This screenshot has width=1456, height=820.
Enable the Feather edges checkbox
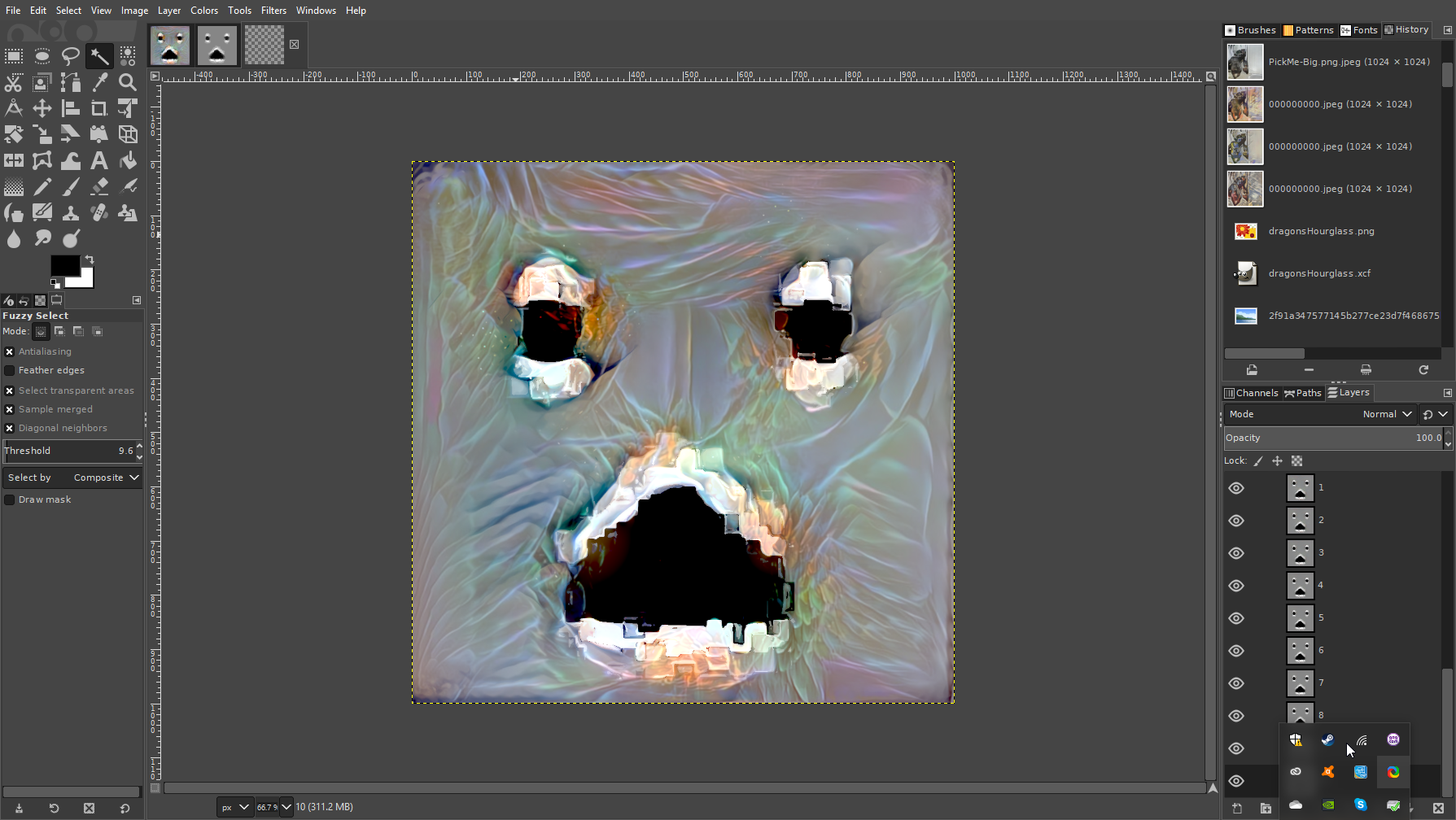point(10,370)
